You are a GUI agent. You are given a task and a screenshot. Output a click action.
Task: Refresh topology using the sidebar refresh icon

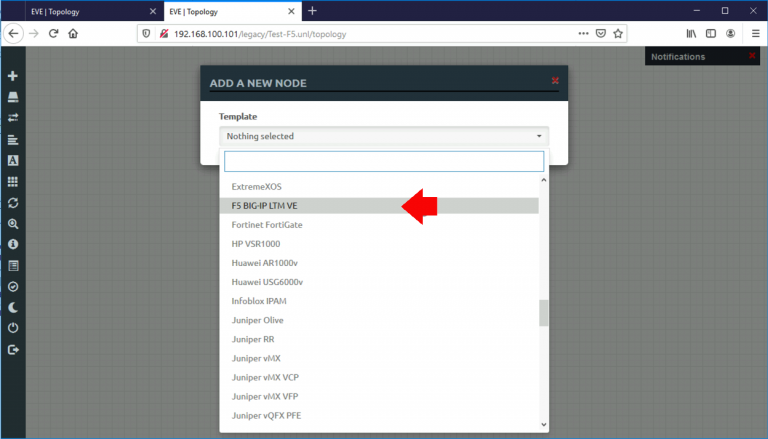click(13, 203)
